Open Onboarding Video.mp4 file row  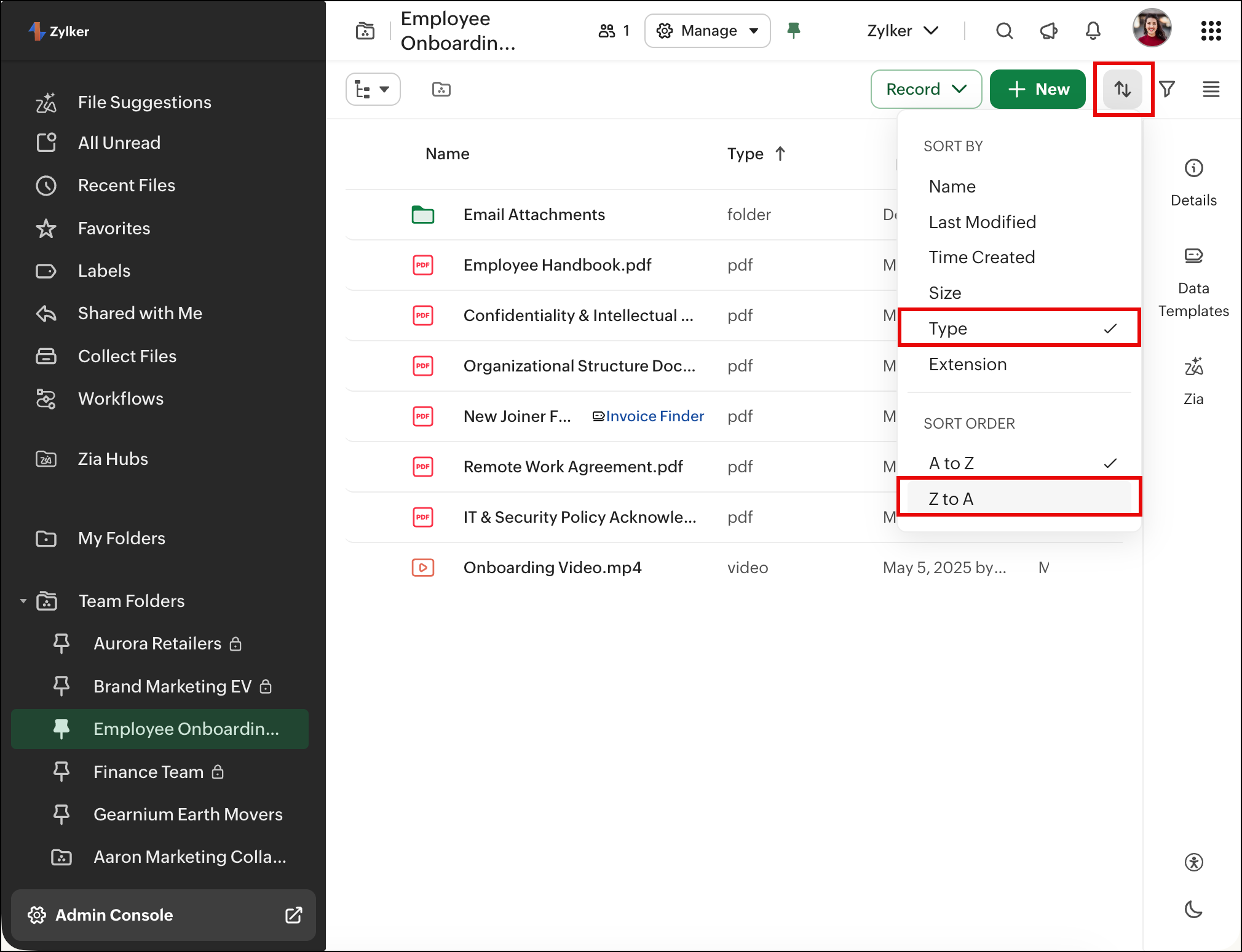552,568
